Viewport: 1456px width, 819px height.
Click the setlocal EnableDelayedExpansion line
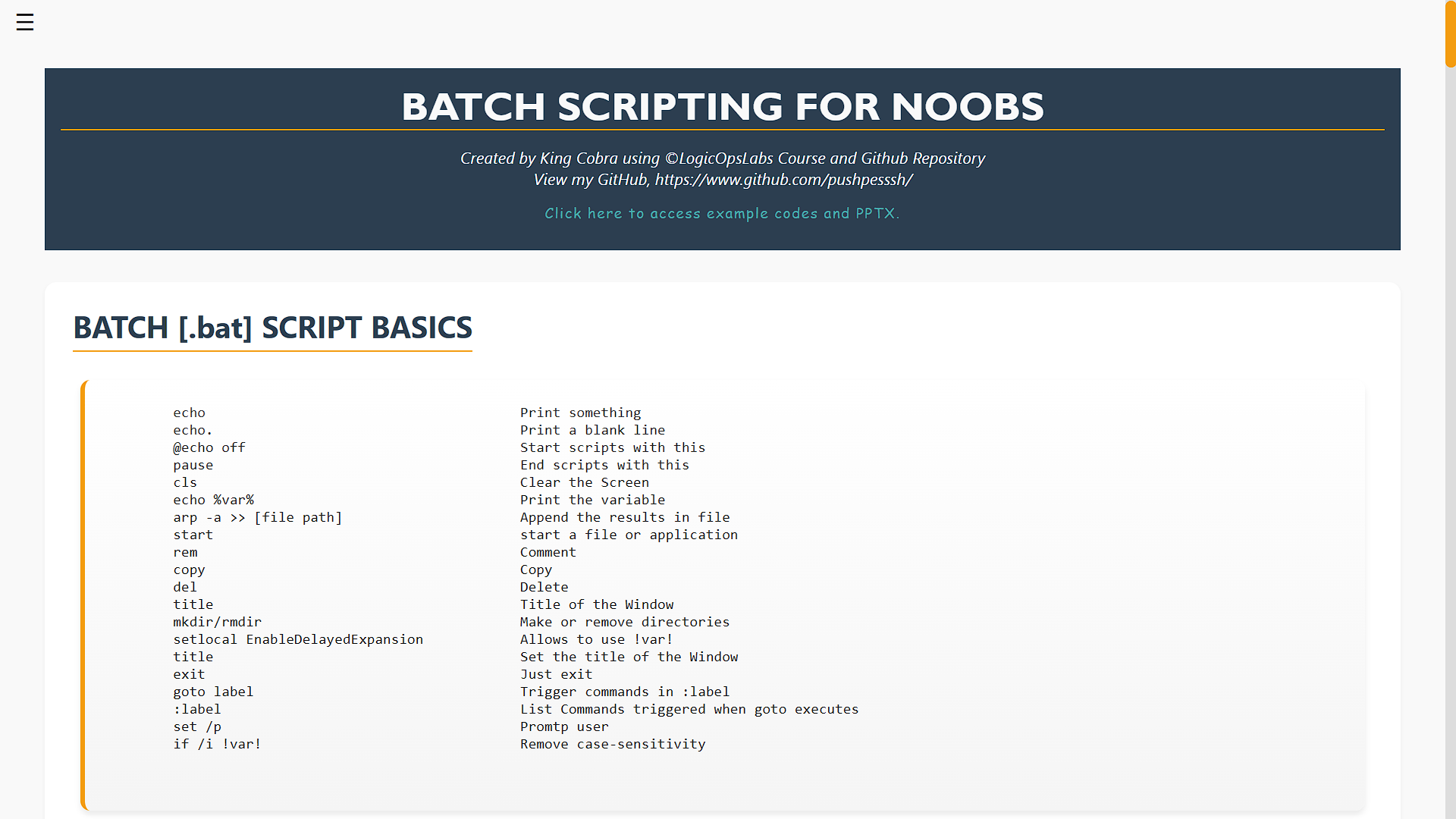pyautogui.click(x=298, y=639)
